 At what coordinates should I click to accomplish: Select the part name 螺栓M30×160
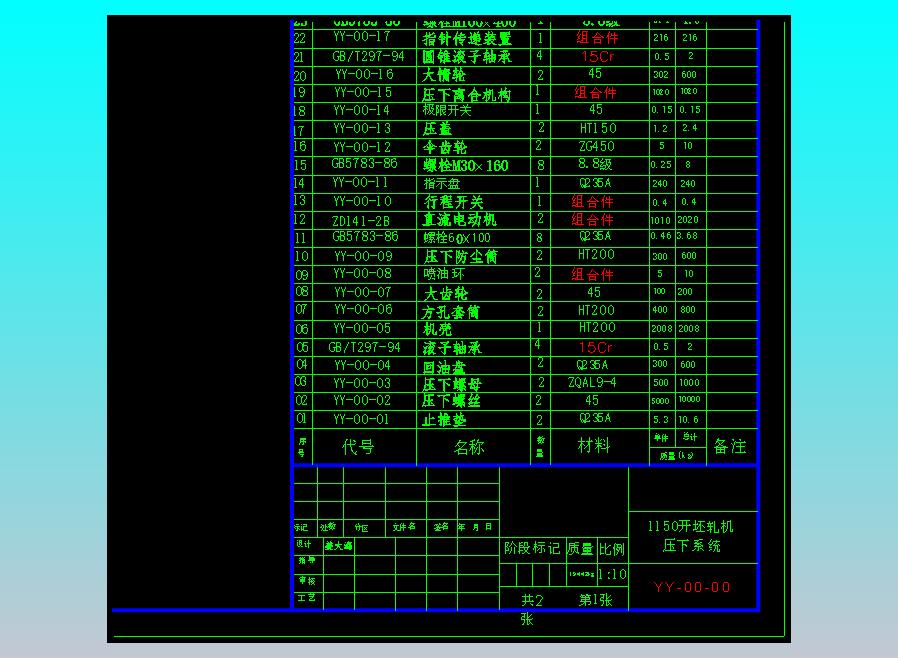tap(466, 166)
